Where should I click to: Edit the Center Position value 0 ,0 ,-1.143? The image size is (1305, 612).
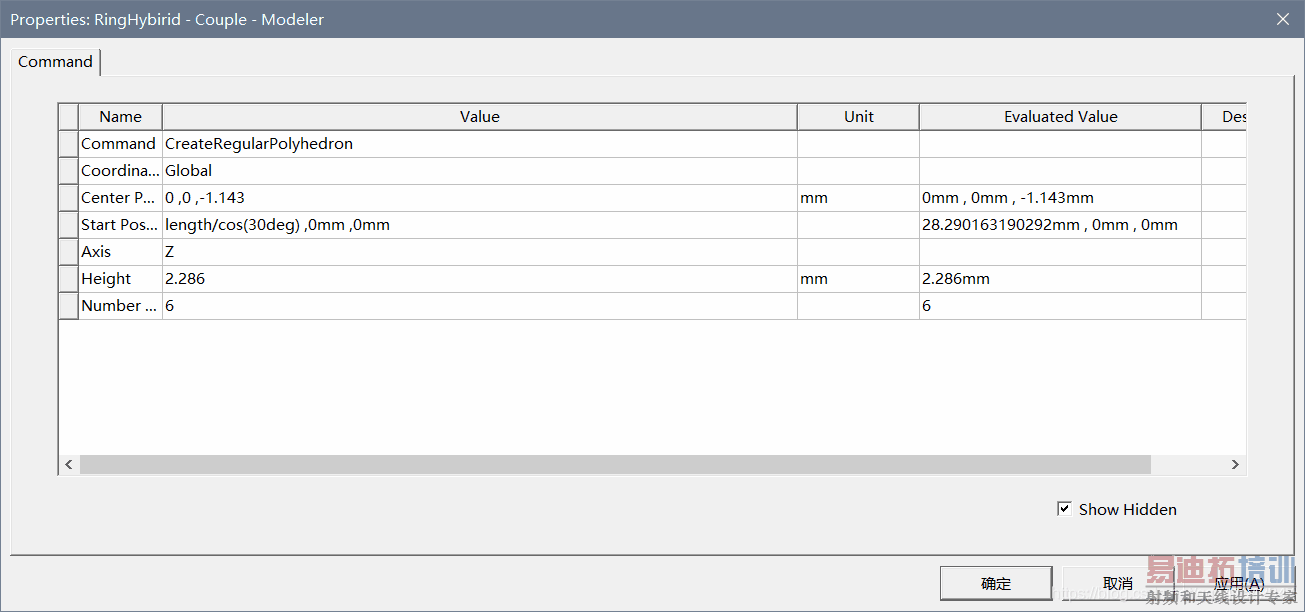480,198
